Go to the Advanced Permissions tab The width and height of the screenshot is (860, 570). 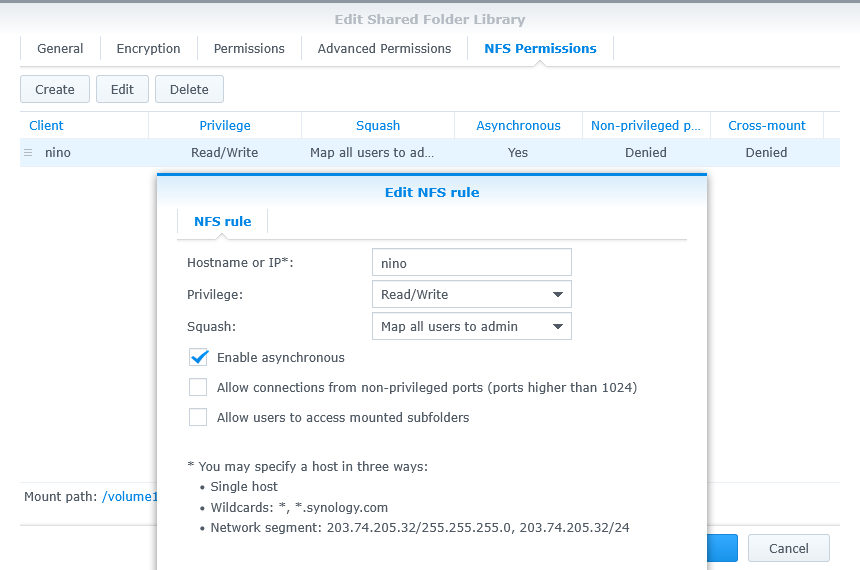(x=384, y=48)
